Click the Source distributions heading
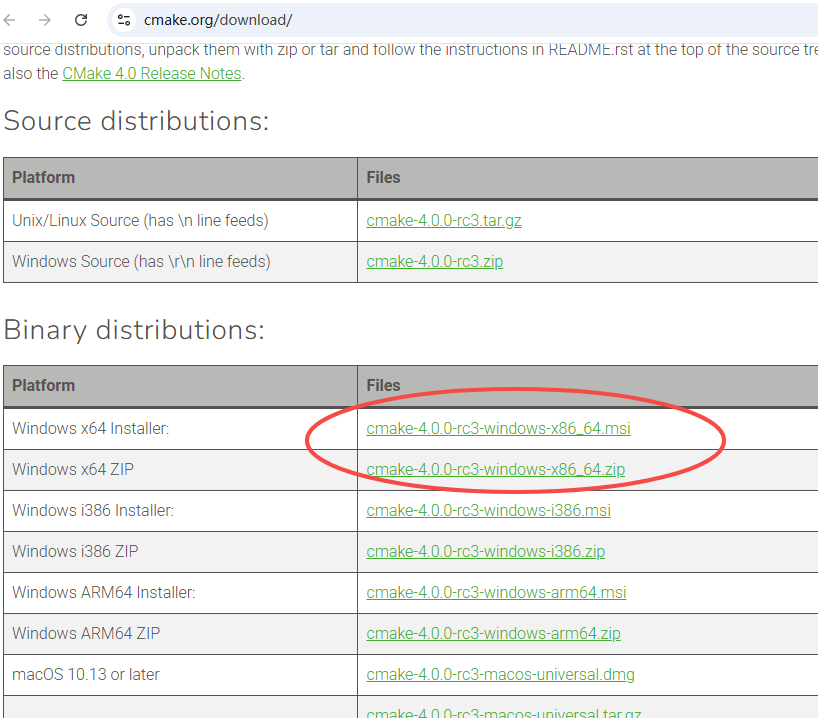818x718 pixels. click(136, 121)
